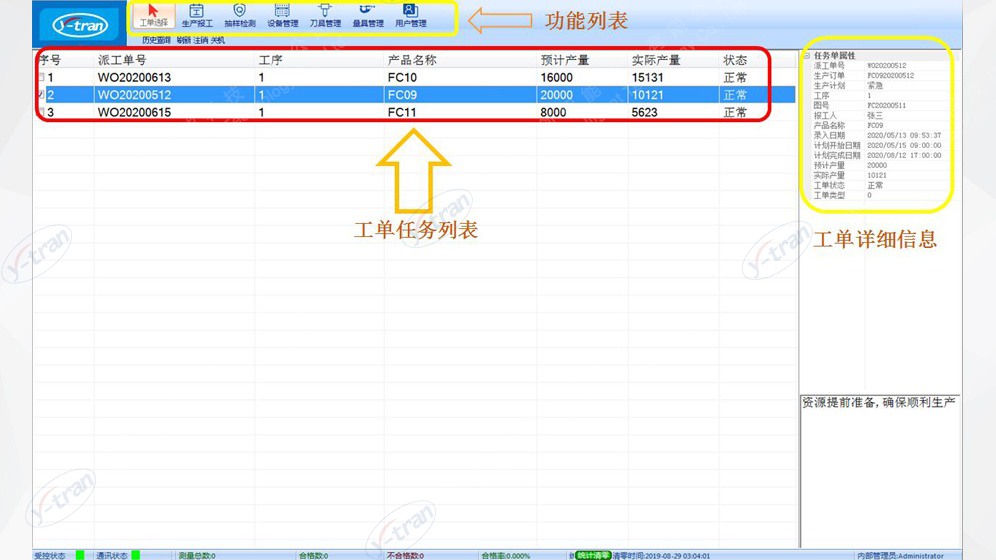Open the 用户管理 user icon
Image resolution: width=996 pixels, height=560 pixels.
[x=410, y=10]
